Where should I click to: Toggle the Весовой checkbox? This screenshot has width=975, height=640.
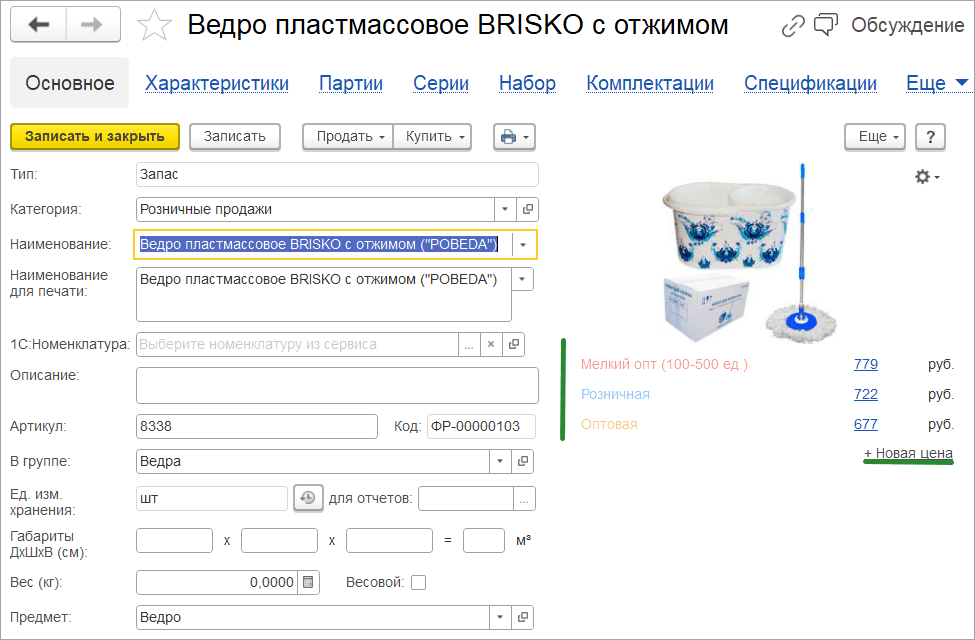[418, 583]
